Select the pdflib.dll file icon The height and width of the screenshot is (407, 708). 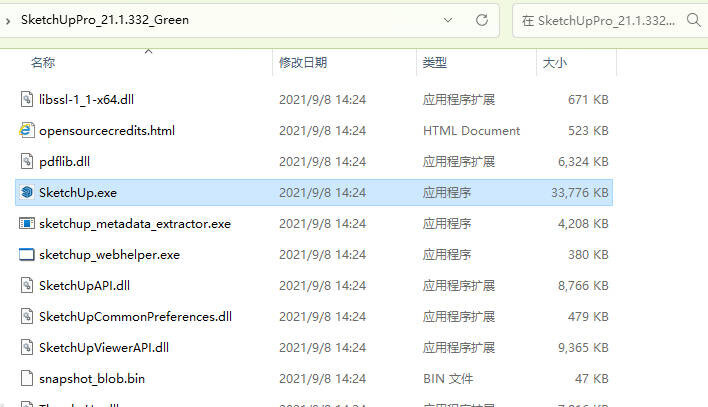click(x=27, y=161)
